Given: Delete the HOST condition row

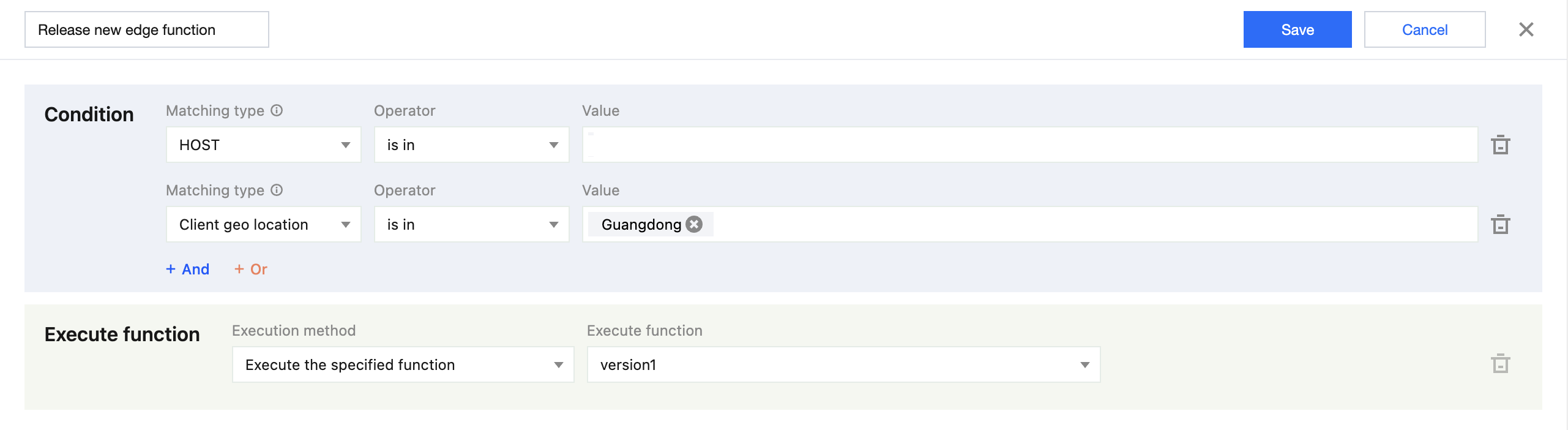Looking at the screenshot, I should [x=1500, y=145].
